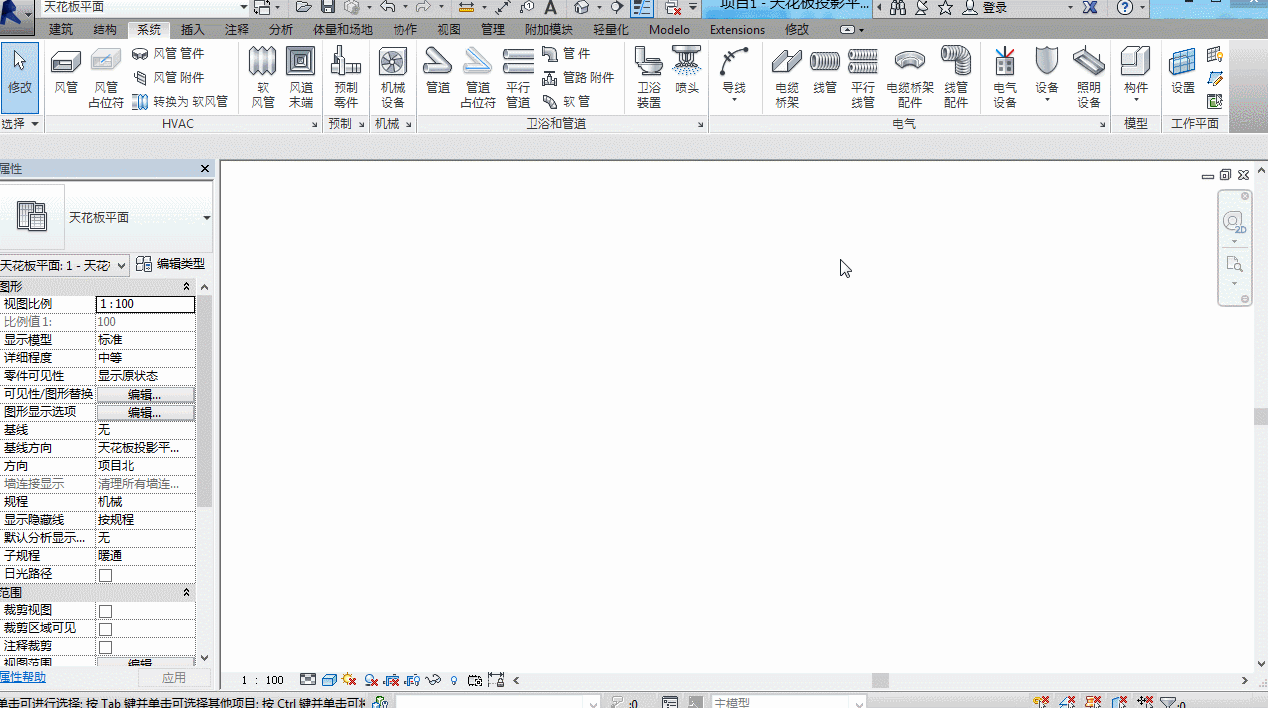
Task: Select the 风管 duct tool
Action: (x=66, y=71)
